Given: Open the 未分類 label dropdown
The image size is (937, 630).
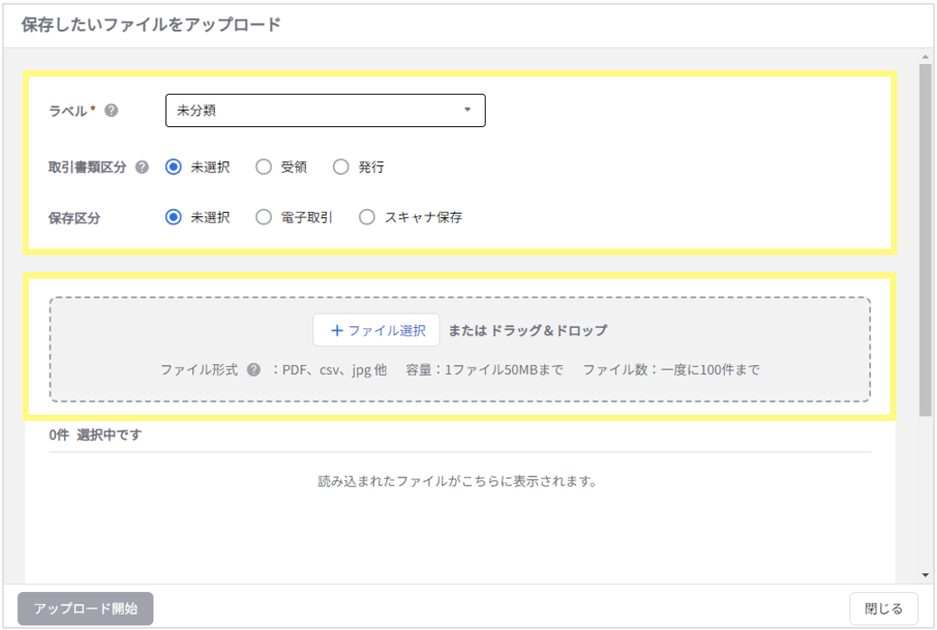Looking at the screenshot, I should click(325, 111).
